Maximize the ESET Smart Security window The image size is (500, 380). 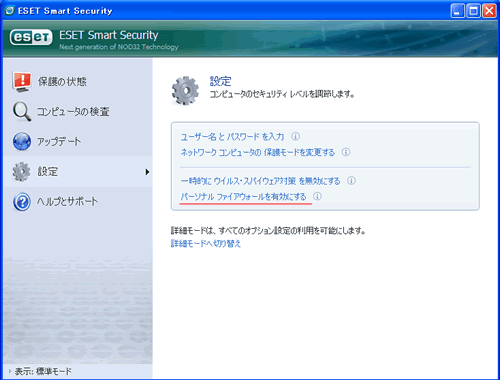coord(473,11)
